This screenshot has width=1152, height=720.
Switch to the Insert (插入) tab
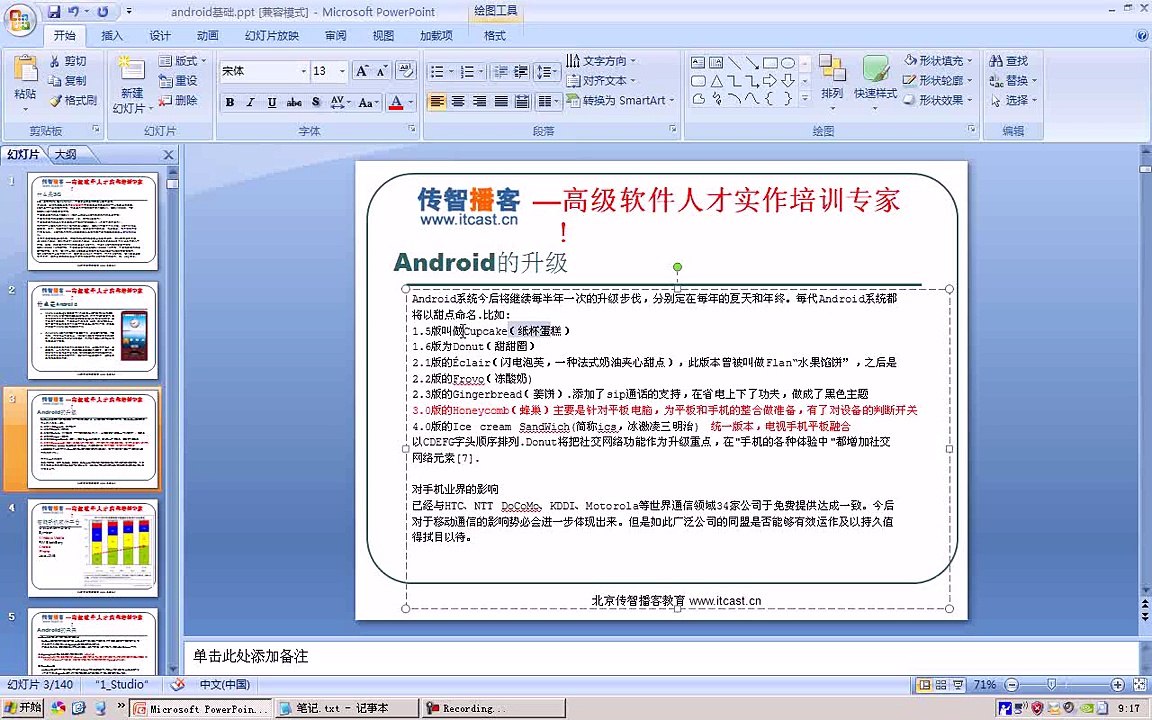point(112,35)
